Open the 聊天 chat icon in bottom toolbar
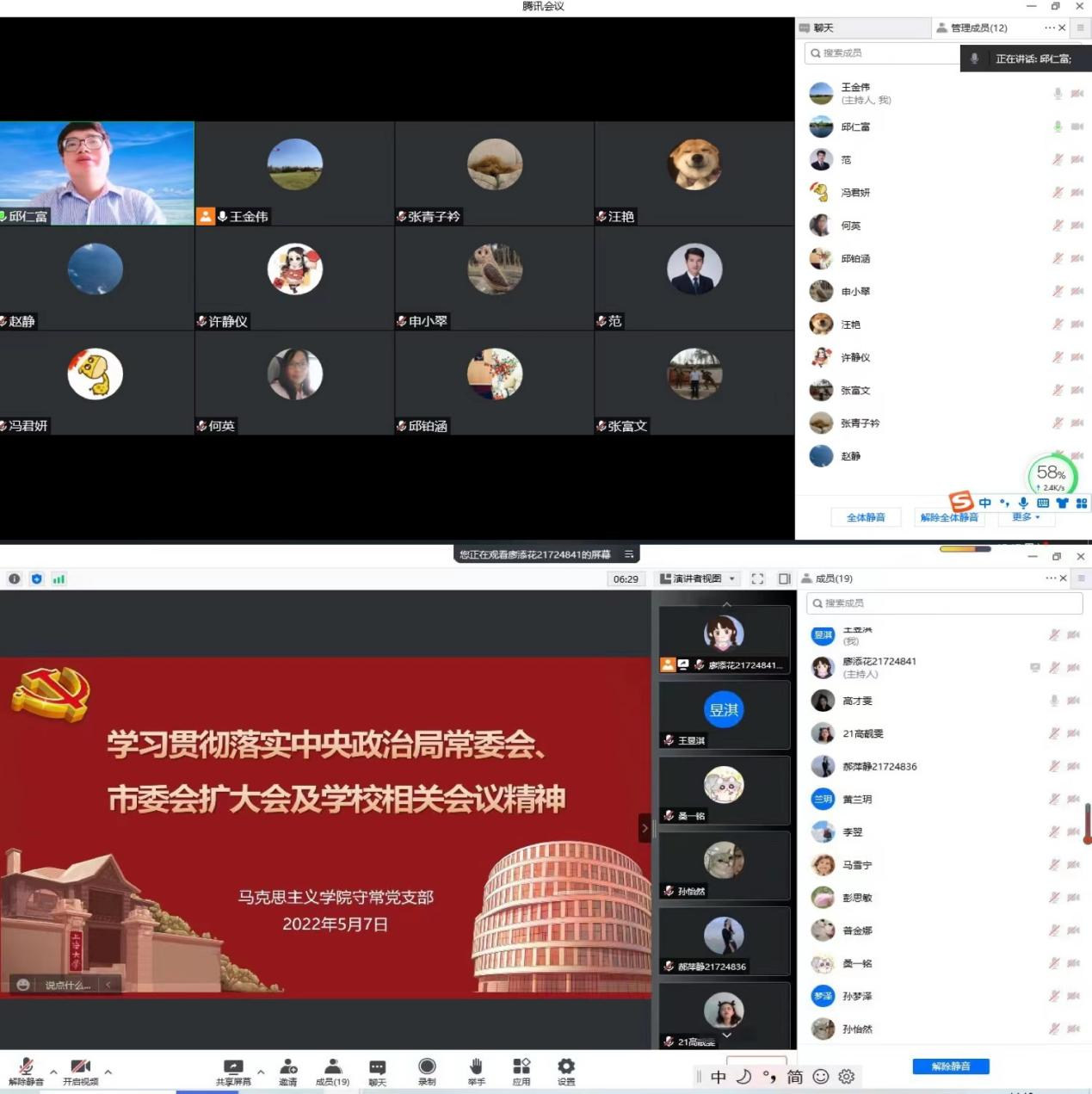The width and height of the screenshot is (1092, 1094). 377,1070
